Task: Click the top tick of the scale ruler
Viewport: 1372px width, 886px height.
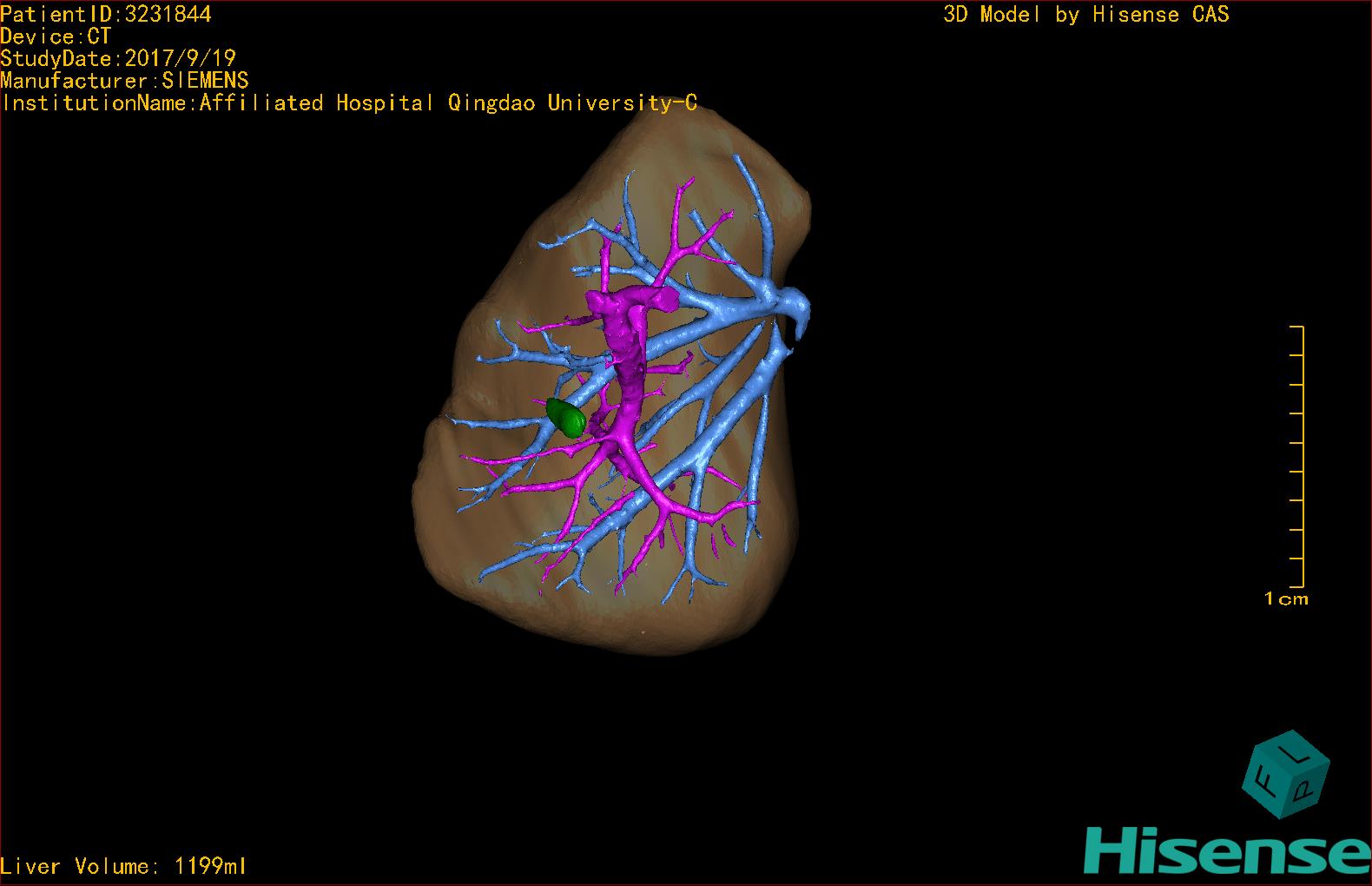Action: (x=1296, y=327)
